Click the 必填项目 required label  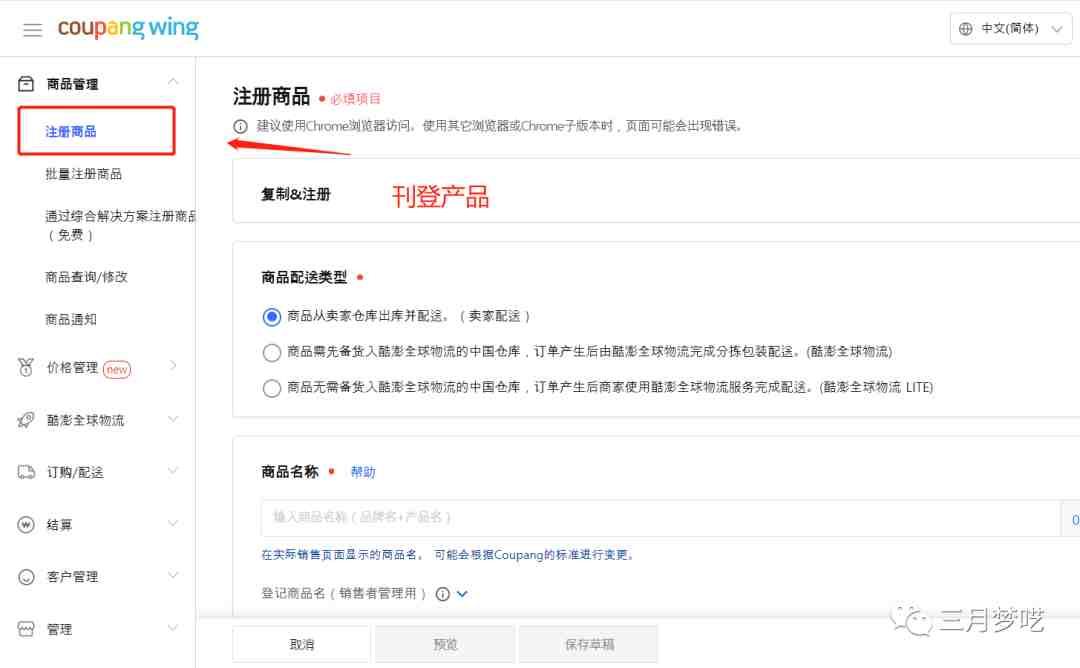click(x=355, y=99)
